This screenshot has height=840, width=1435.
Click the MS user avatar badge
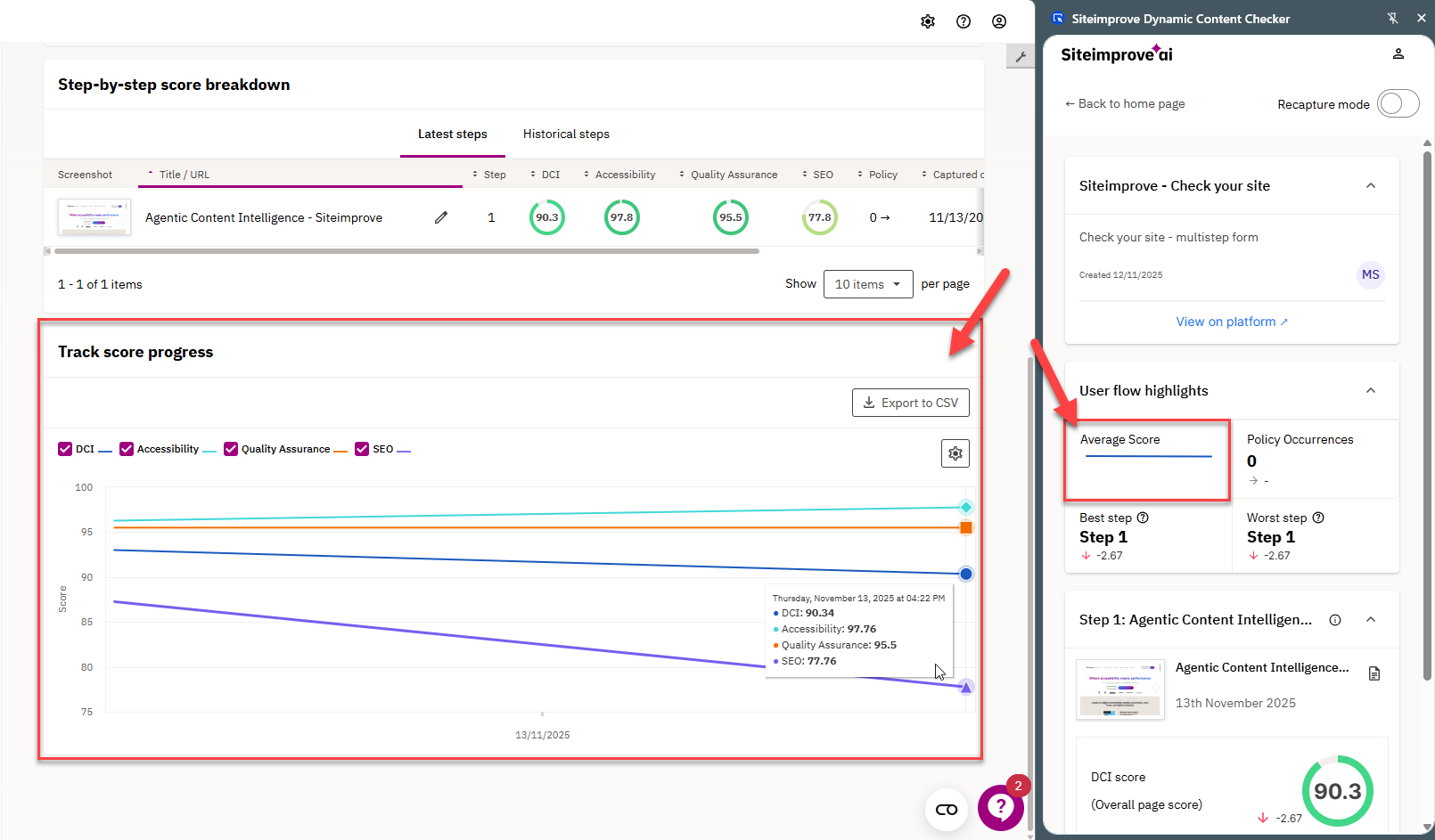point(1371,275)
